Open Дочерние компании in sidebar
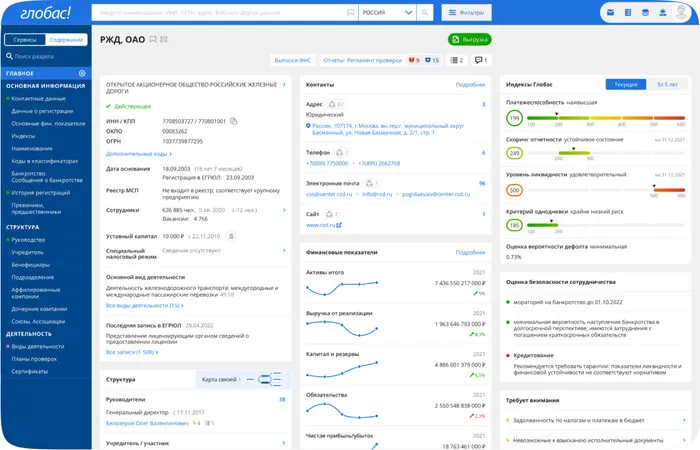This screenshot has height=450, width=700. point(39,309)
